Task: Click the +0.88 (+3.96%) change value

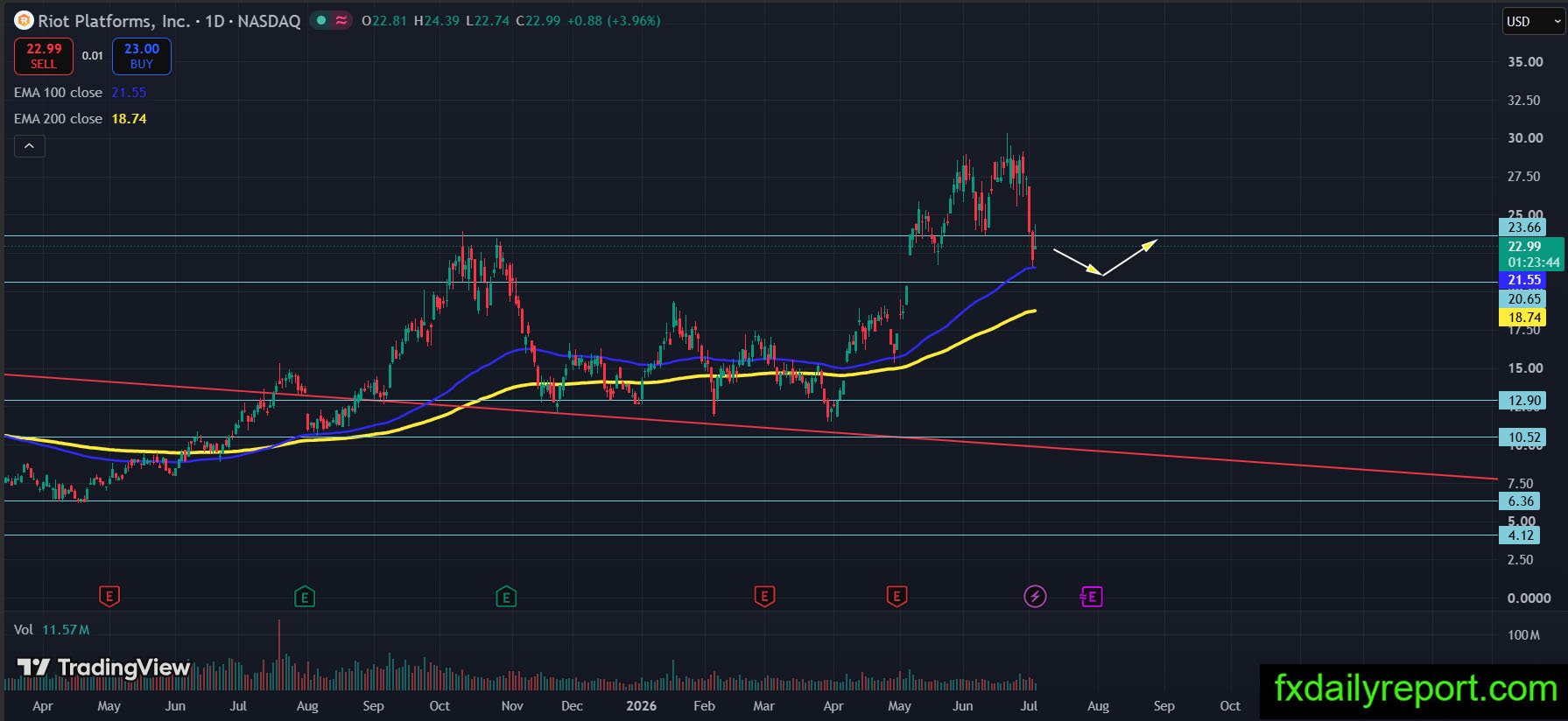Action: pyautogui.click(x=614, y=20)
